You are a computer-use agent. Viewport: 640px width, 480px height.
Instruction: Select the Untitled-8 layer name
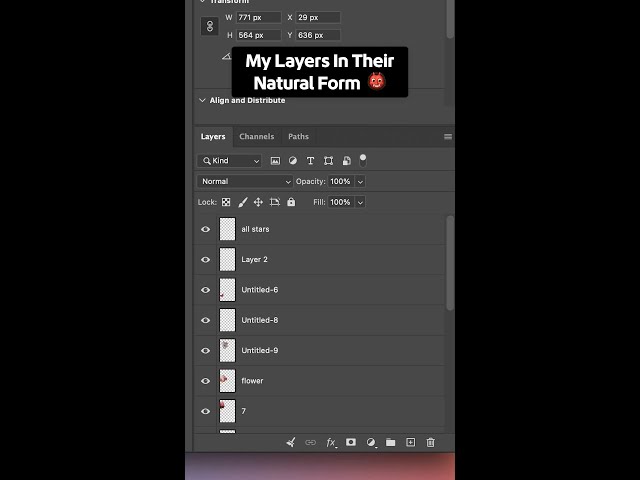260,320
